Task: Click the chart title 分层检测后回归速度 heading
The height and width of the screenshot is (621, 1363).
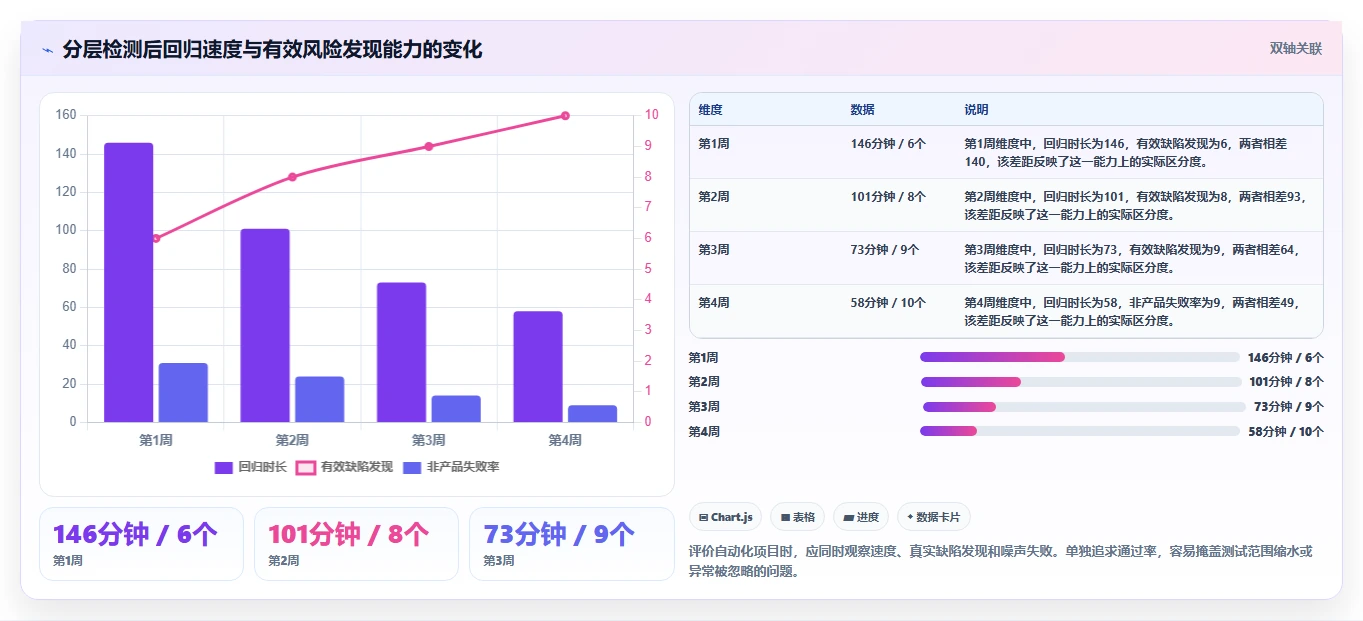Action: click(272, 50)
